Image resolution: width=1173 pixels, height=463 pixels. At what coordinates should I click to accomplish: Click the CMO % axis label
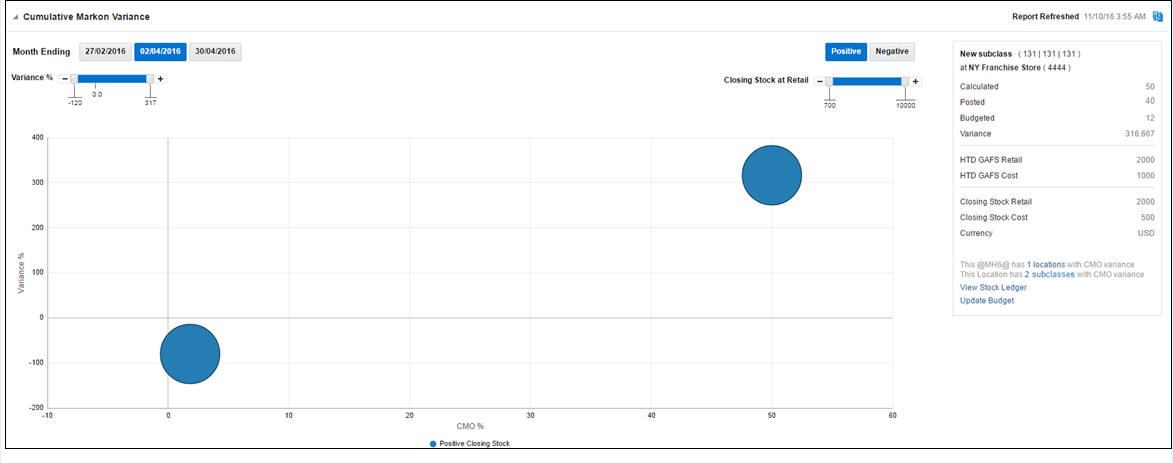pyautogui.click(x=470, y=426)
